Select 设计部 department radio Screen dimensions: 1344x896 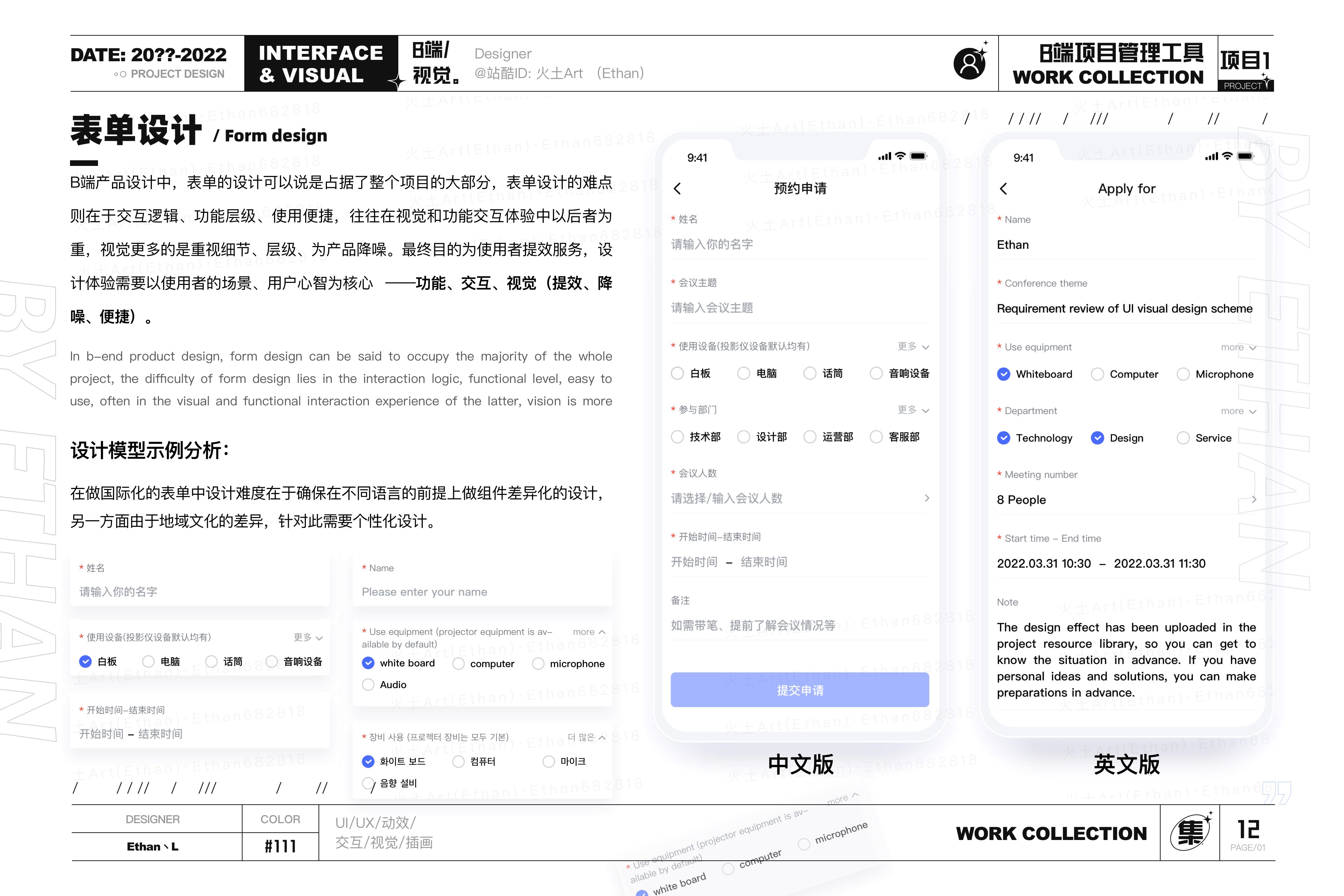pos(743,436)
